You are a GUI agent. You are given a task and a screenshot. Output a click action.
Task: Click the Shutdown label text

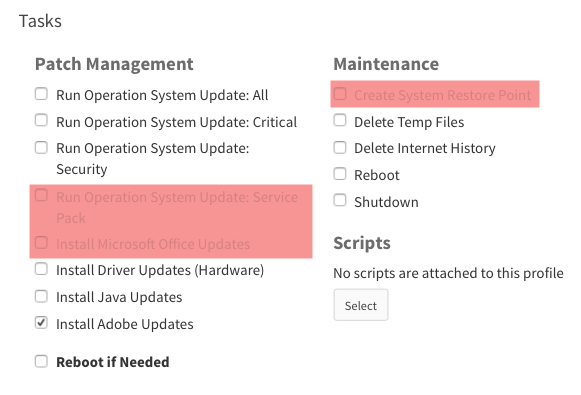pos(386,202)
